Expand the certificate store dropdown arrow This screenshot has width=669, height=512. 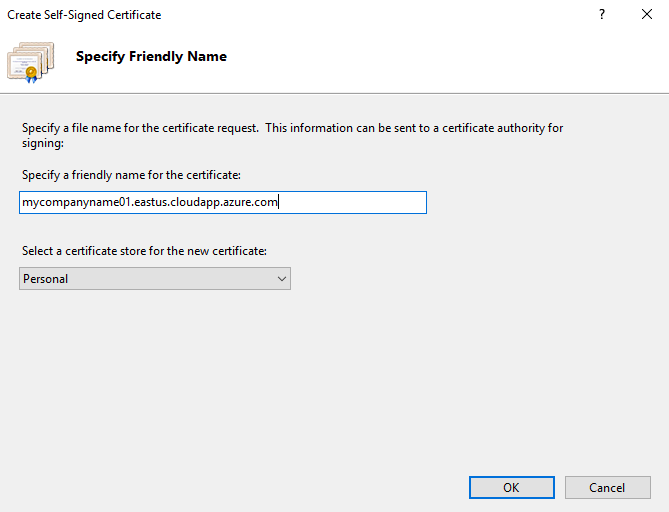click(x=282, y=279)
